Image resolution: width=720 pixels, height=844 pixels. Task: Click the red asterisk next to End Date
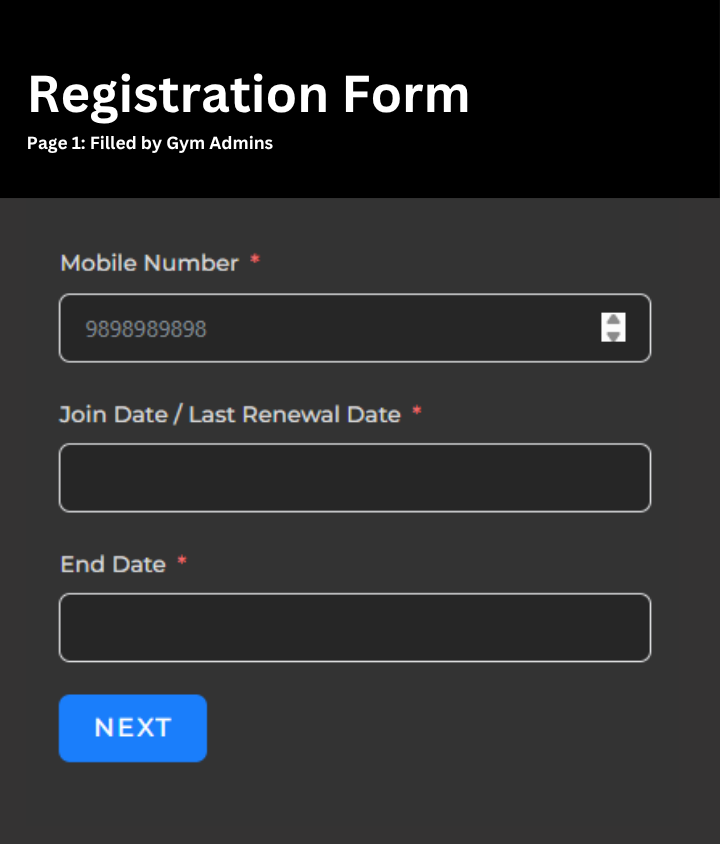(x=182, y=562)
